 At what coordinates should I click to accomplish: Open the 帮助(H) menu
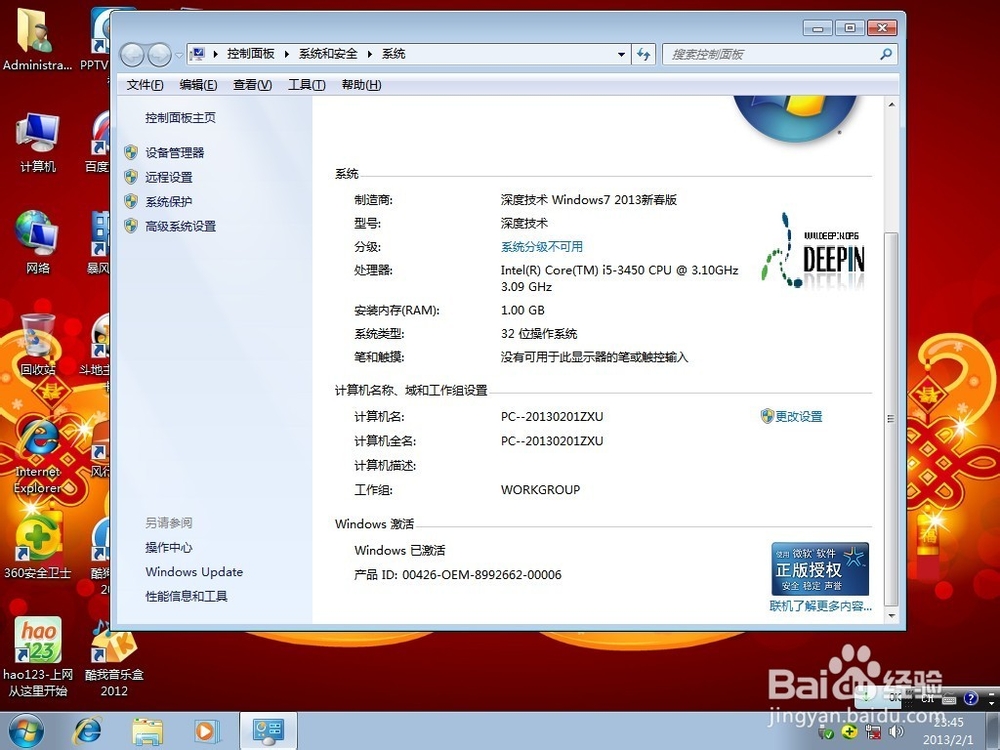click(362, 85)
